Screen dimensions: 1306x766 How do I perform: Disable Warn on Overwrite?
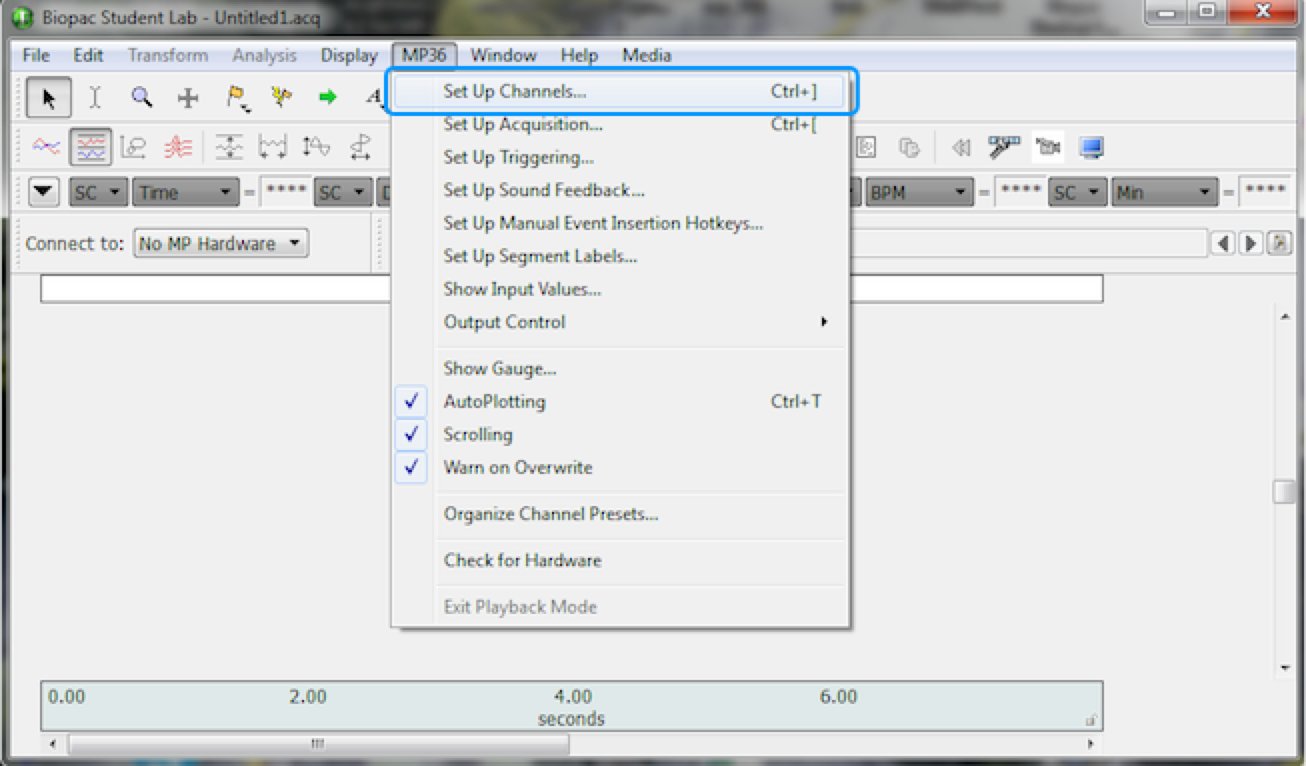click(x=517, y=468)
